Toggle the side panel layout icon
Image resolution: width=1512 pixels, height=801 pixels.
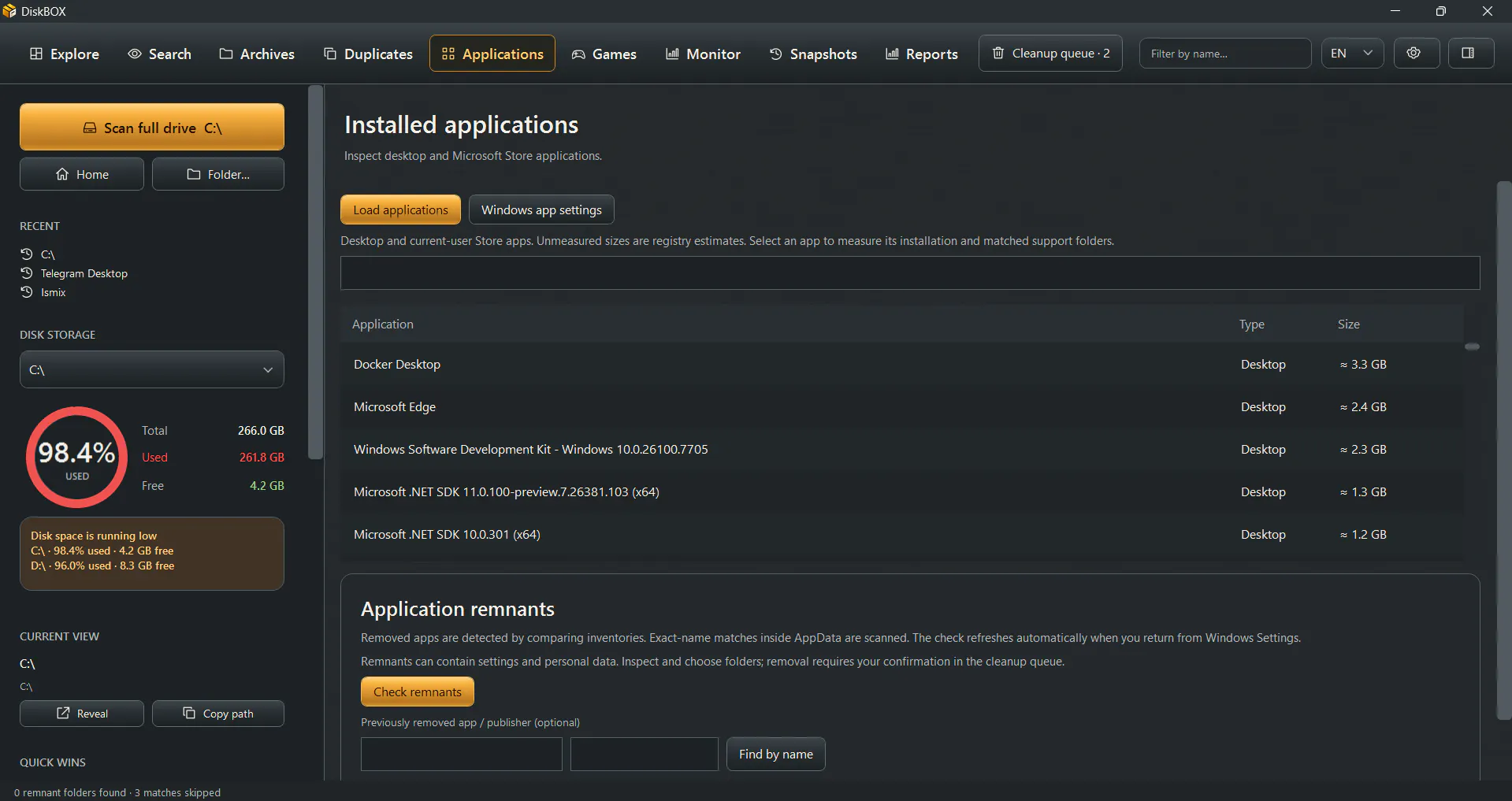point(1471,54)
